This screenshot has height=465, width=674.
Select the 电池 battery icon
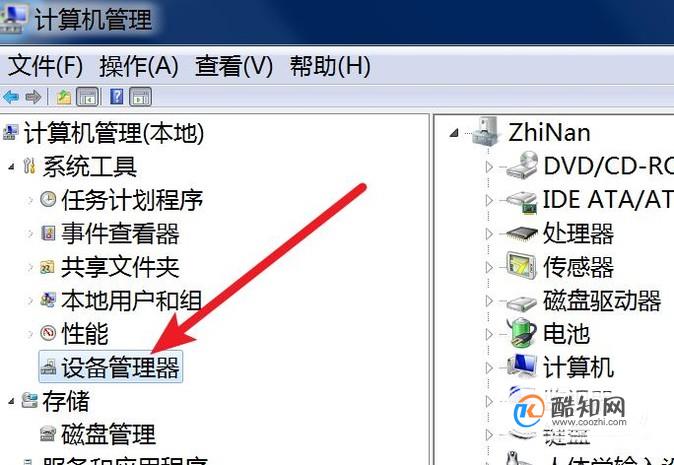coord(521,333)
